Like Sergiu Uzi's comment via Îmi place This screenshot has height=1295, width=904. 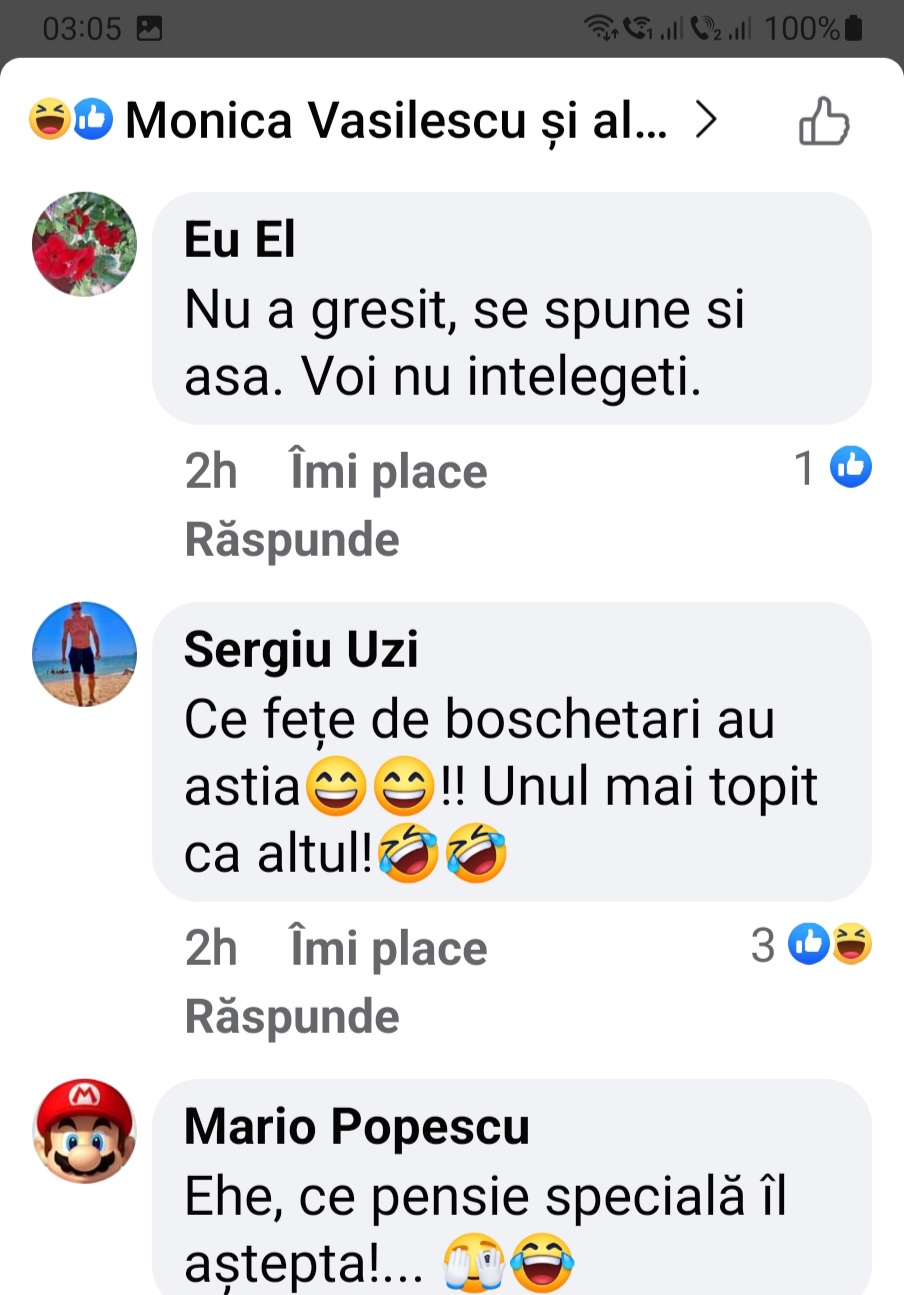pyautogui.click(x=388, y=948)
